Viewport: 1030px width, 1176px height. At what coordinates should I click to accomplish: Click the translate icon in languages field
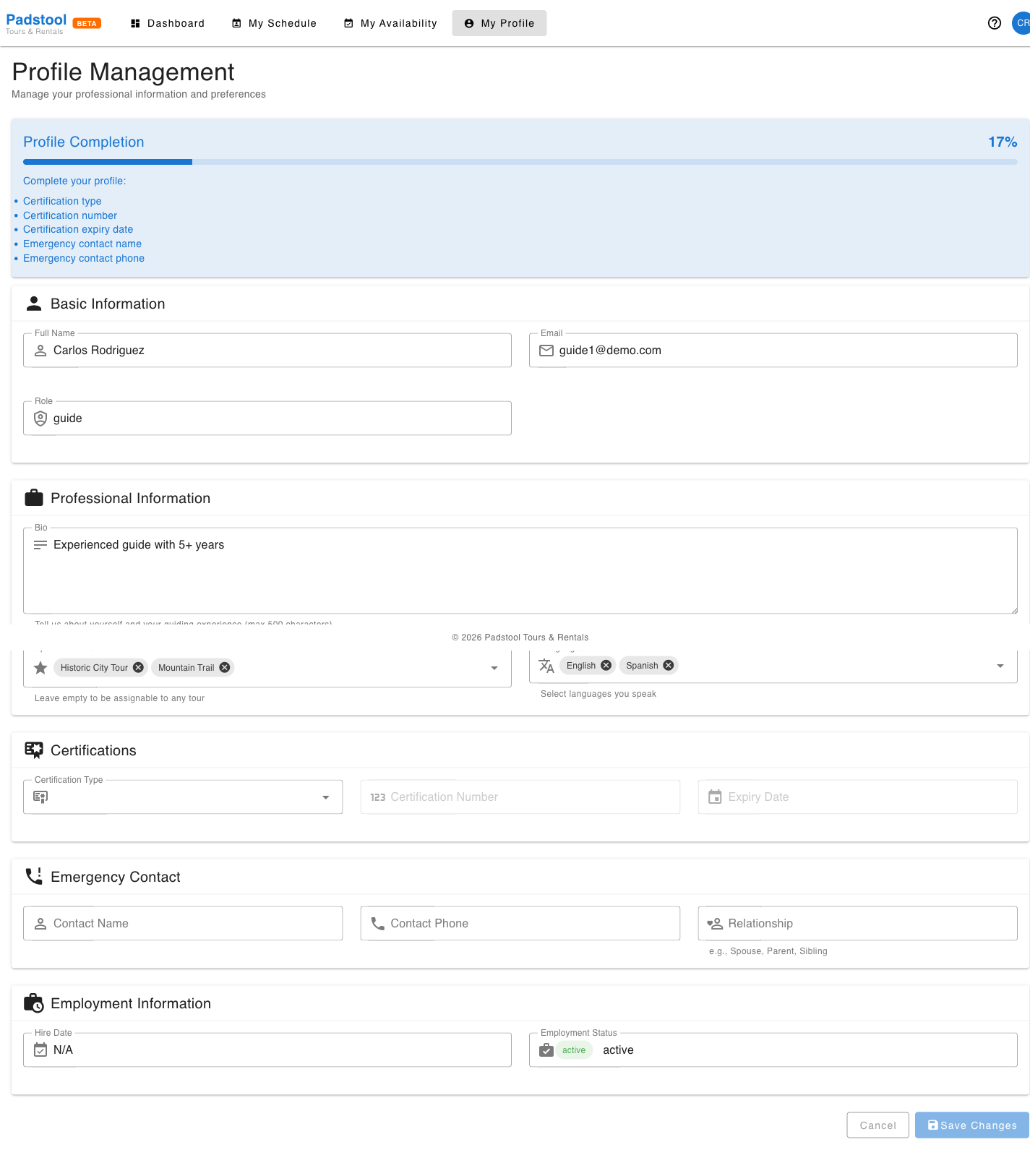pos(546,666)
